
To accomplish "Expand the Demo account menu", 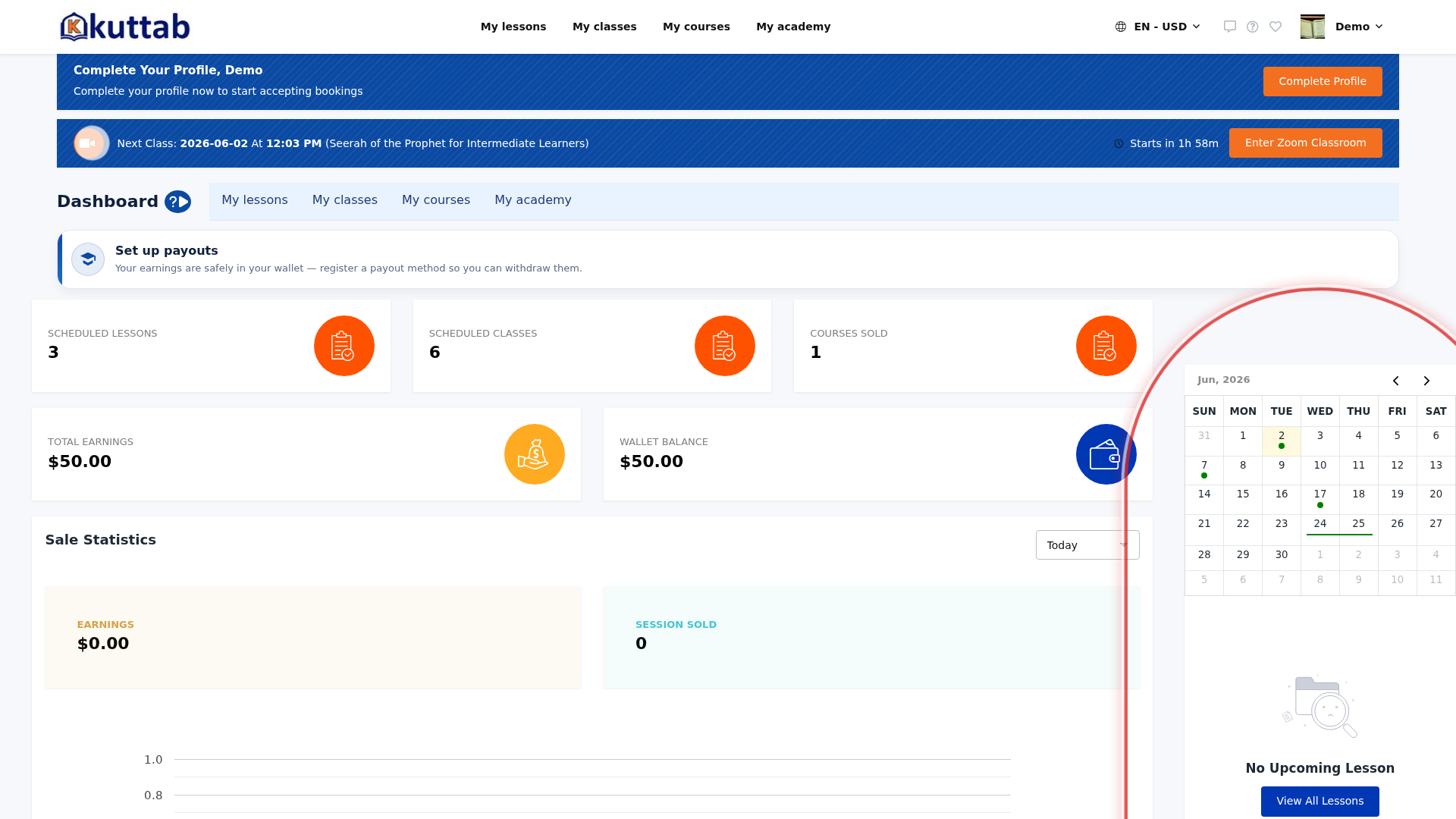I will [x=1359, y=27].
